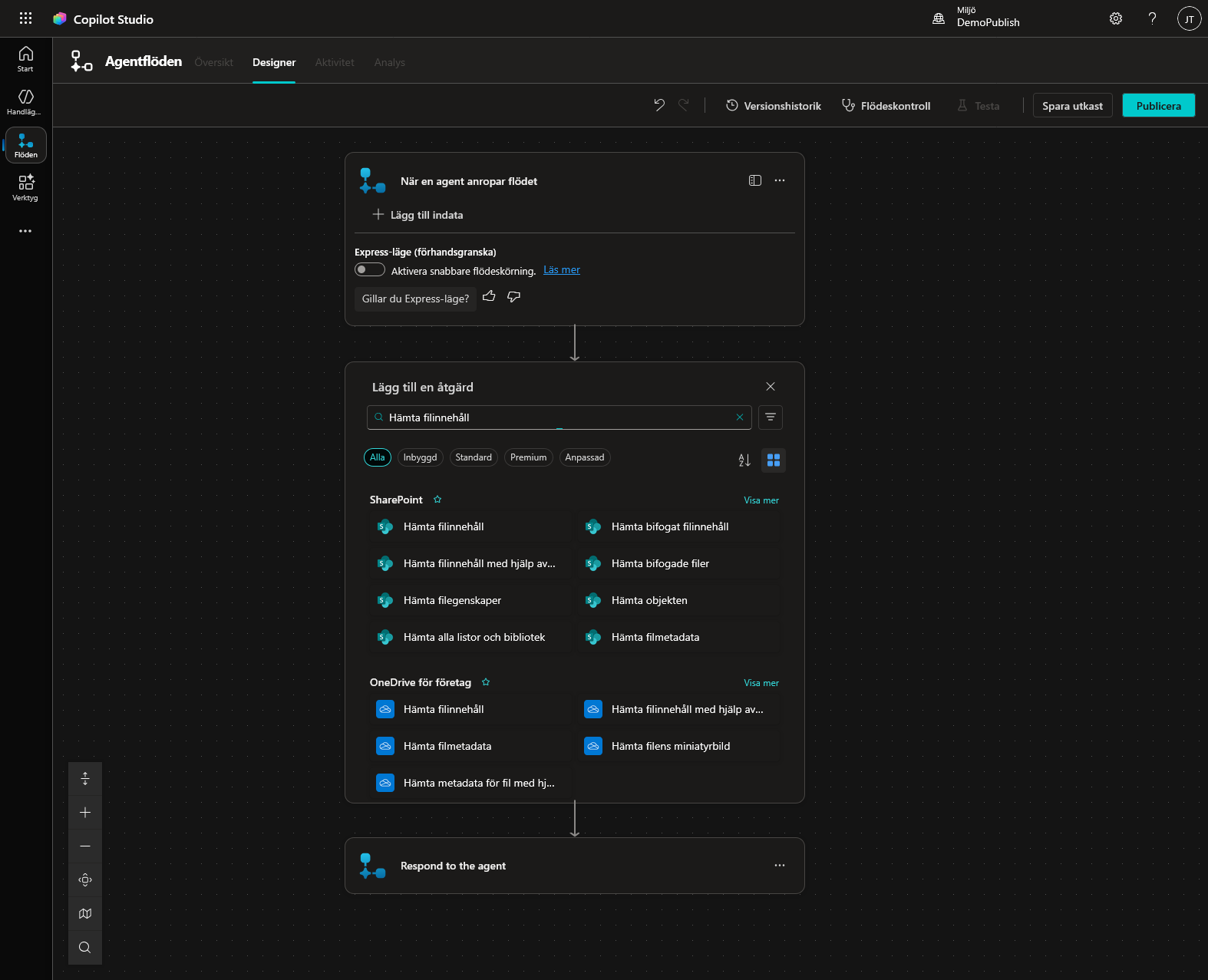Switch to grid view of actions
The height and width of the screenshot is (980, 1208).
pos(774,460)
